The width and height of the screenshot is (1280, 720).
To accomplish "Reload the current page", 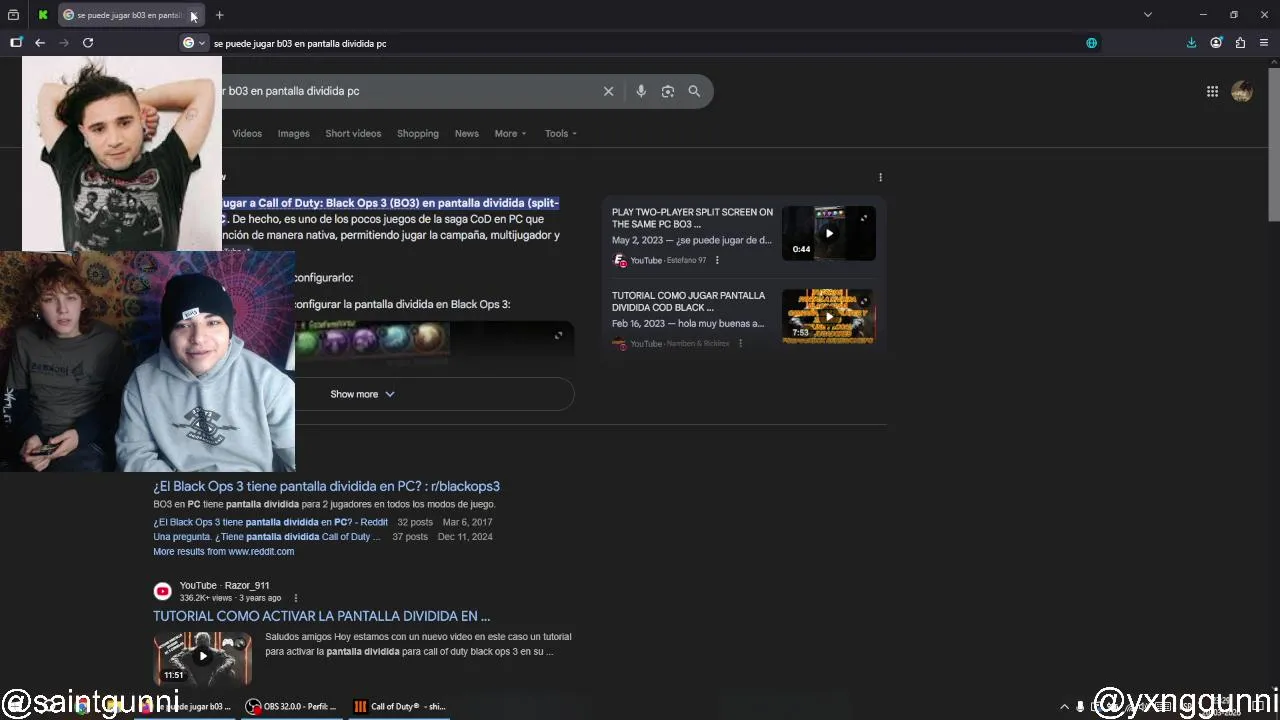I will click(88, 43).
